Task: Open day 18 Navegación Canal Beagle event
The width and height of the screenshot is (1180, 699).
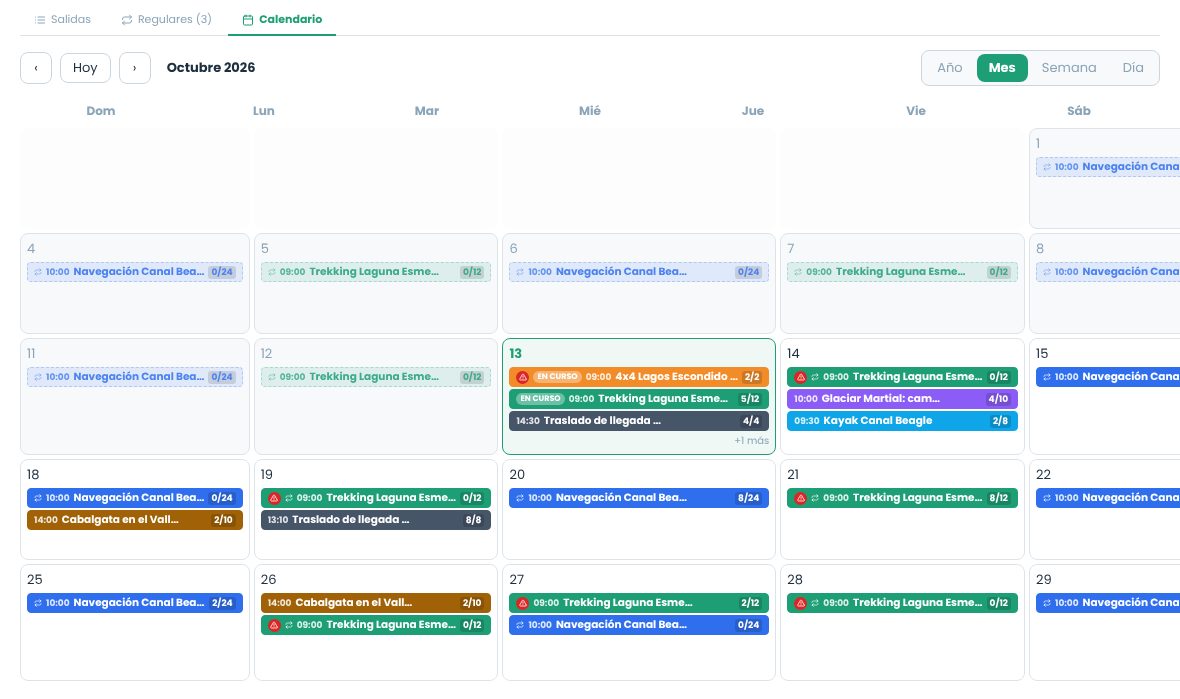Action: tap(135, 498)
